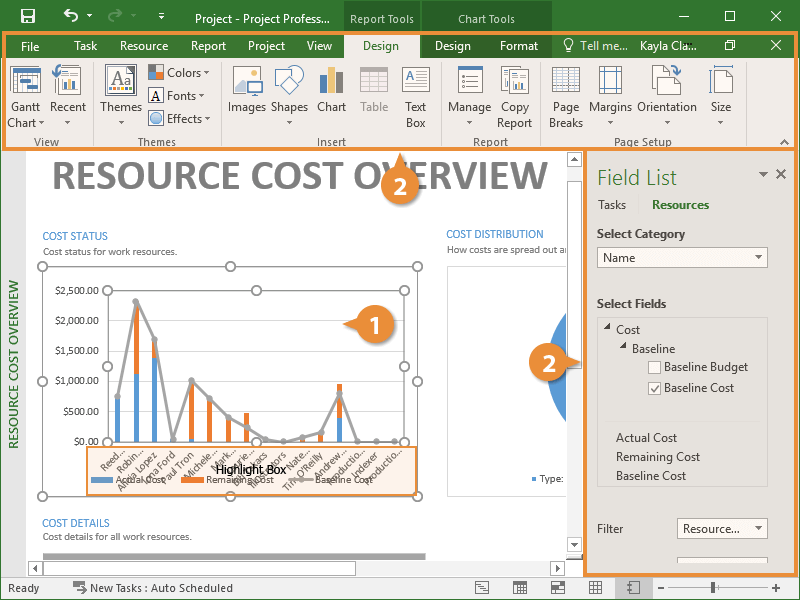800x600 pixels.
Task: Insert a Text Box
Action: point(415,96)
